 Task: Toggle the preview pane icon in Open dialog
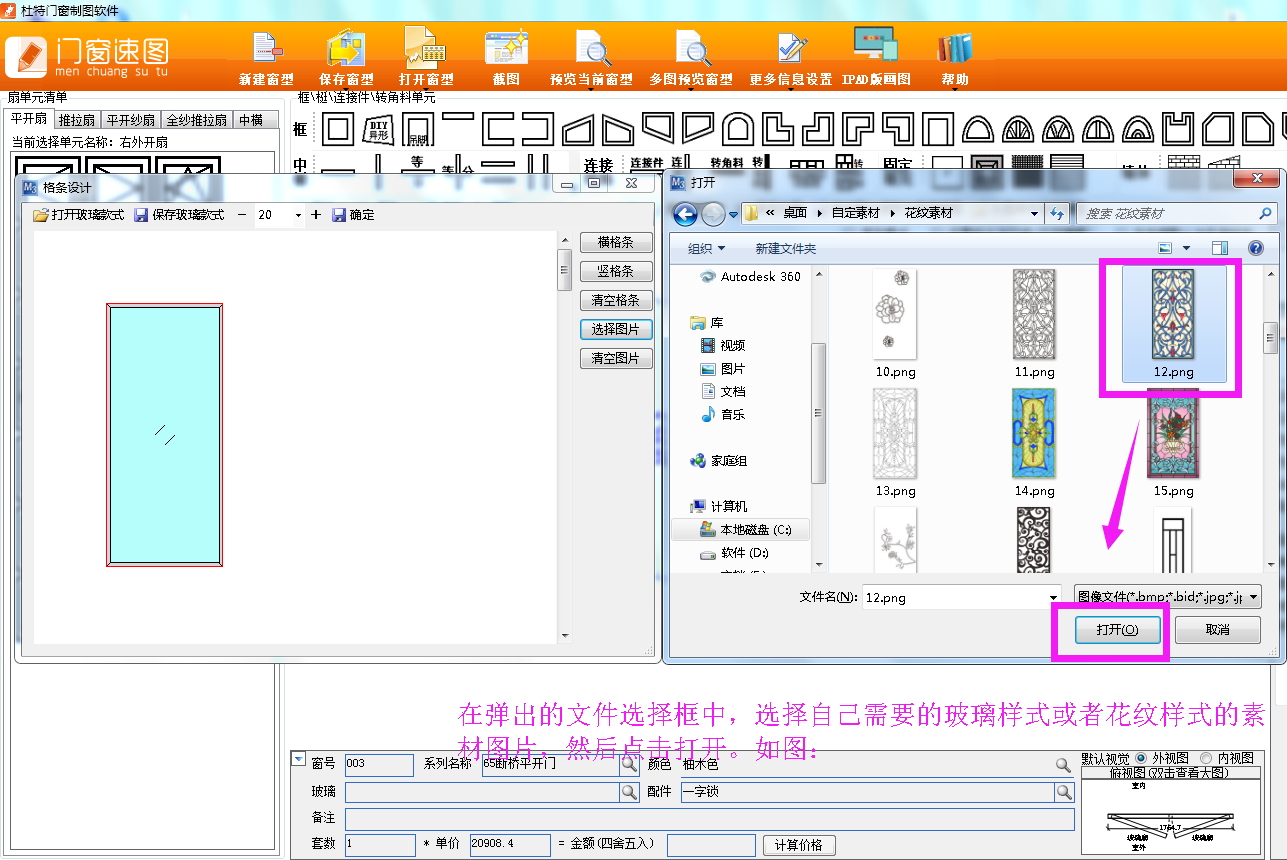tap(1220, 248)
